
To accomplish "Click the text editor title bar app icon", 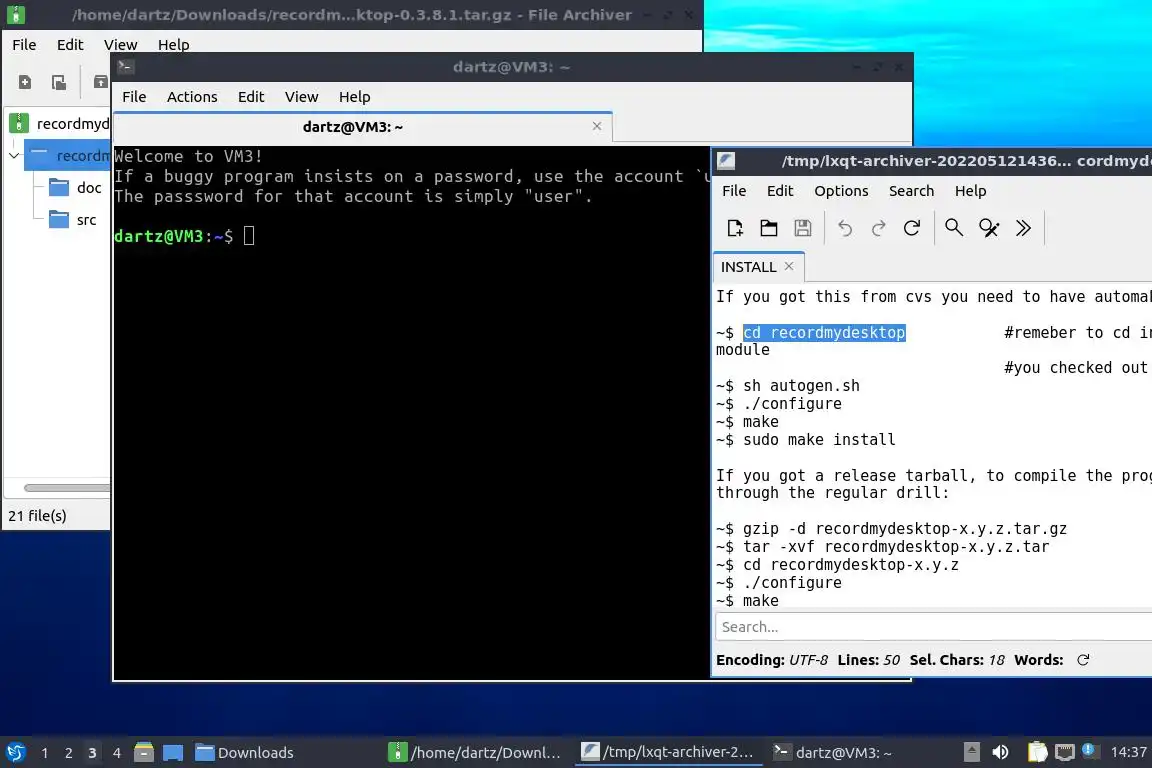I will point(726,161).
